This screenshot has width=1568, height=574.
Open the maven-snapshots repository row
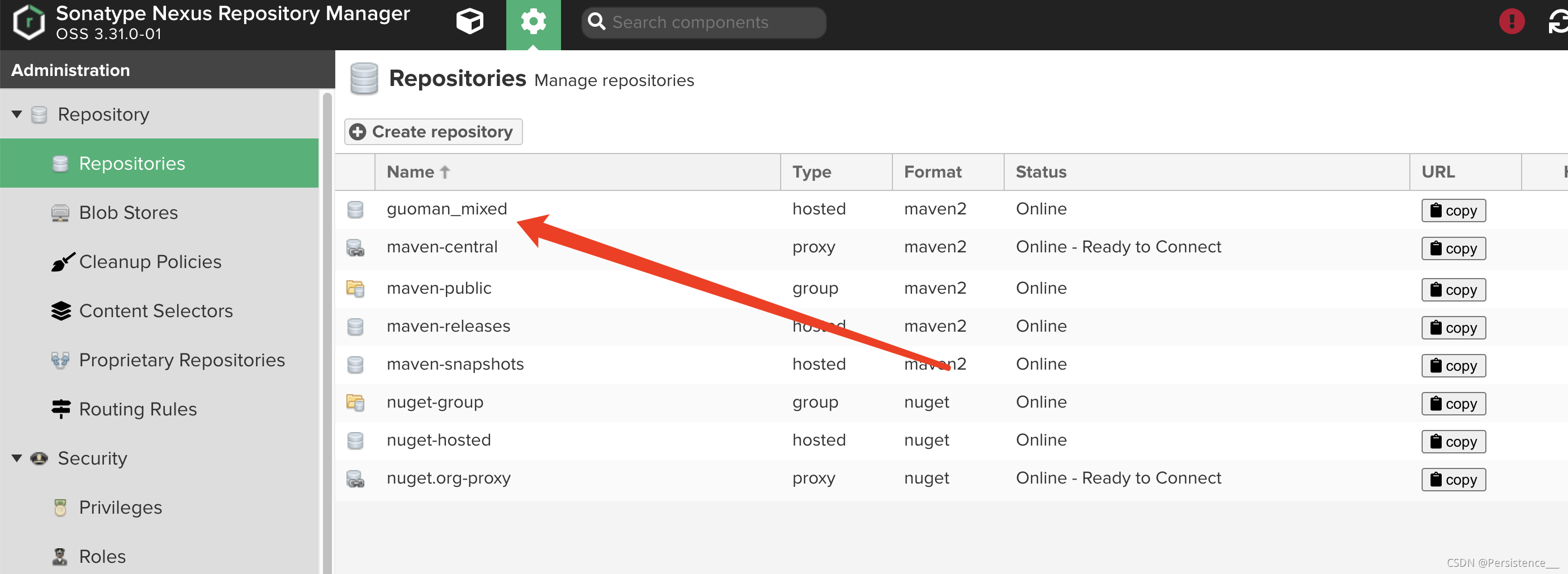952,364
